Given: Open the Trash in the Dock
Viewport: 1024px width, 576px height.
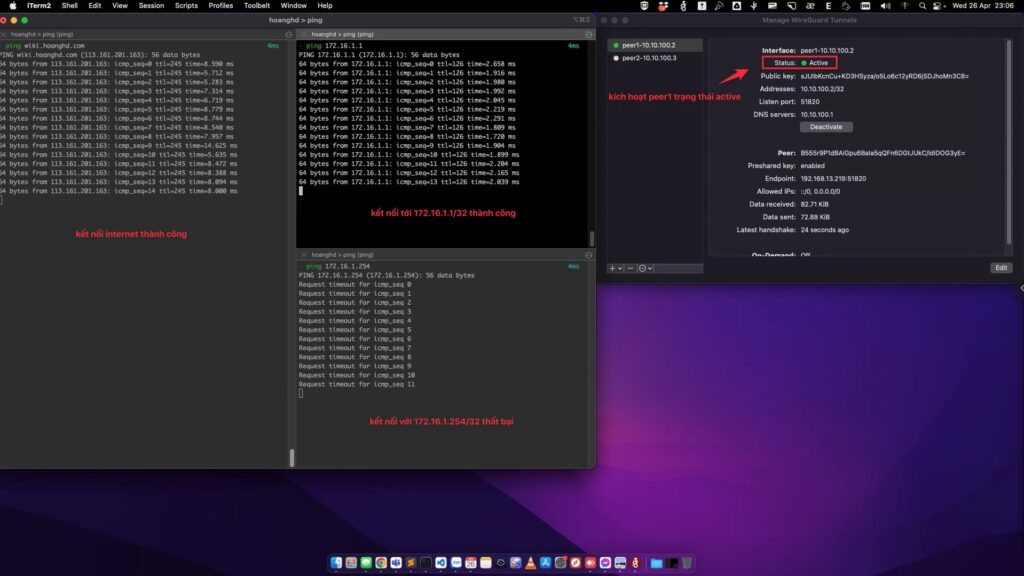Looking at the screenshot, I should (x=686, y=563).
